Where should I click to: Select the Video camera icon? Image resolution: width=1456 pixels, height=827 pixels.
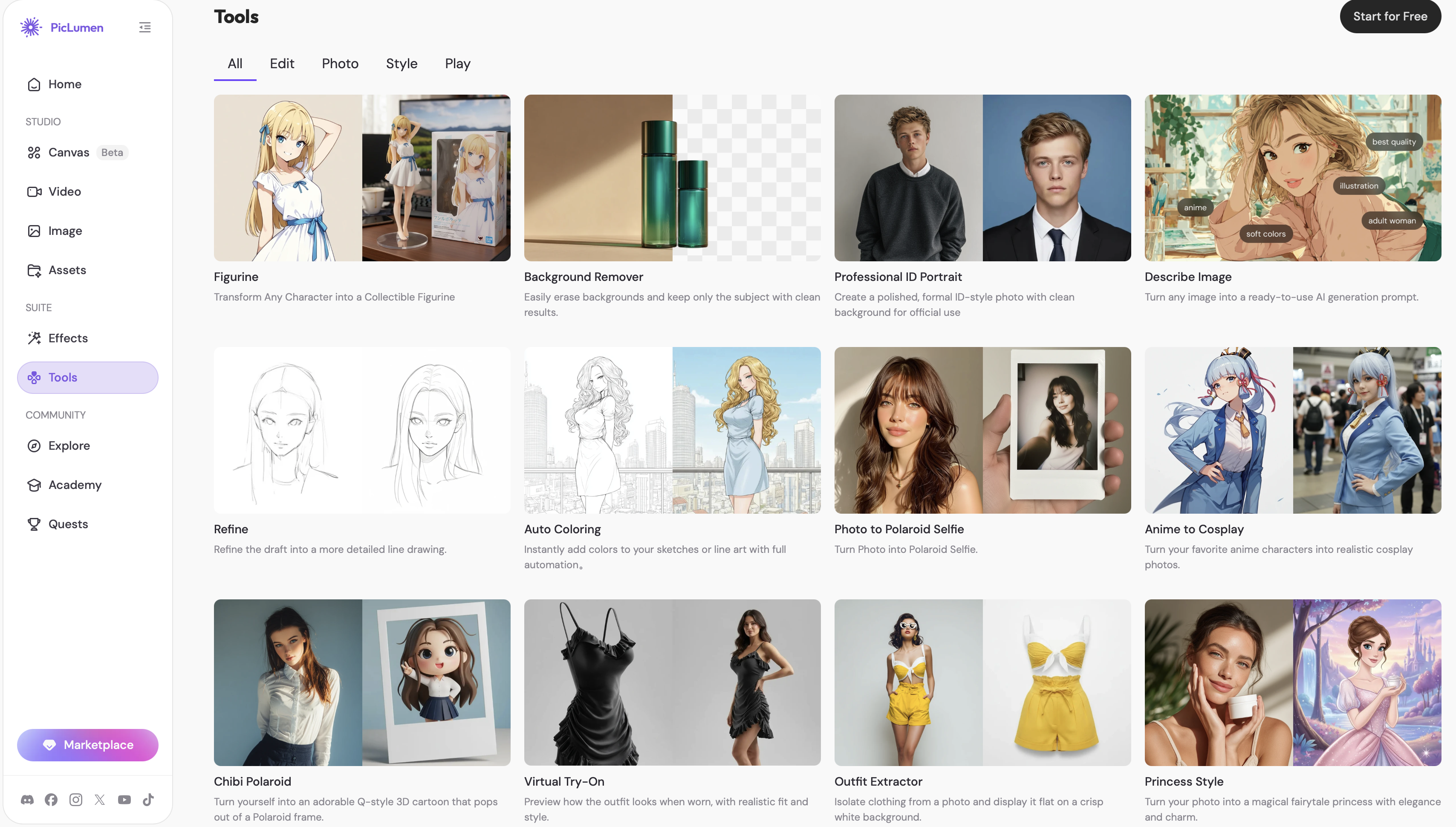click(34, 191)
